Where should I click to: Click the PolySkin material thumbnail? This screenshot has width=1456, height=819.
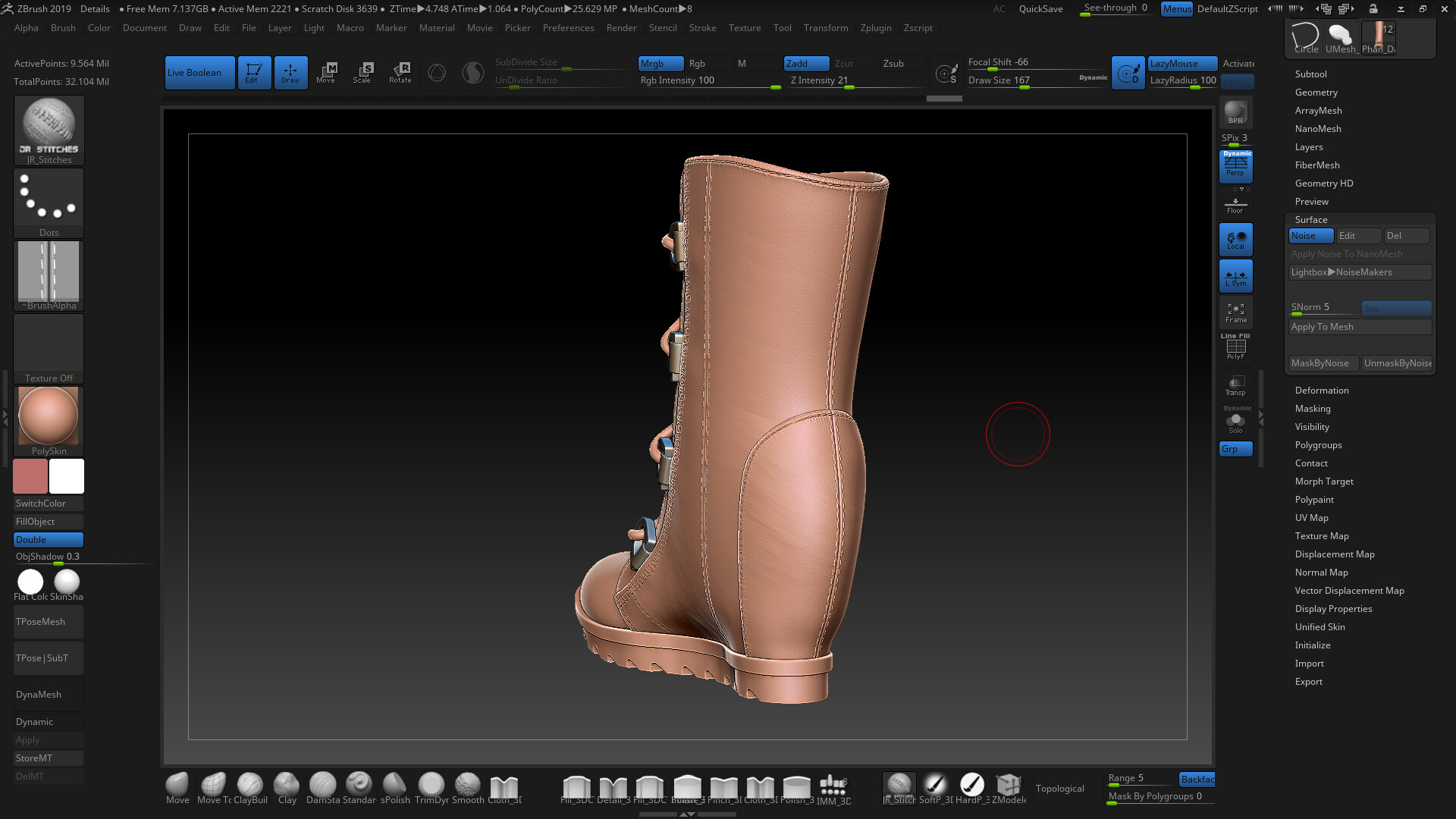point(48,416)
